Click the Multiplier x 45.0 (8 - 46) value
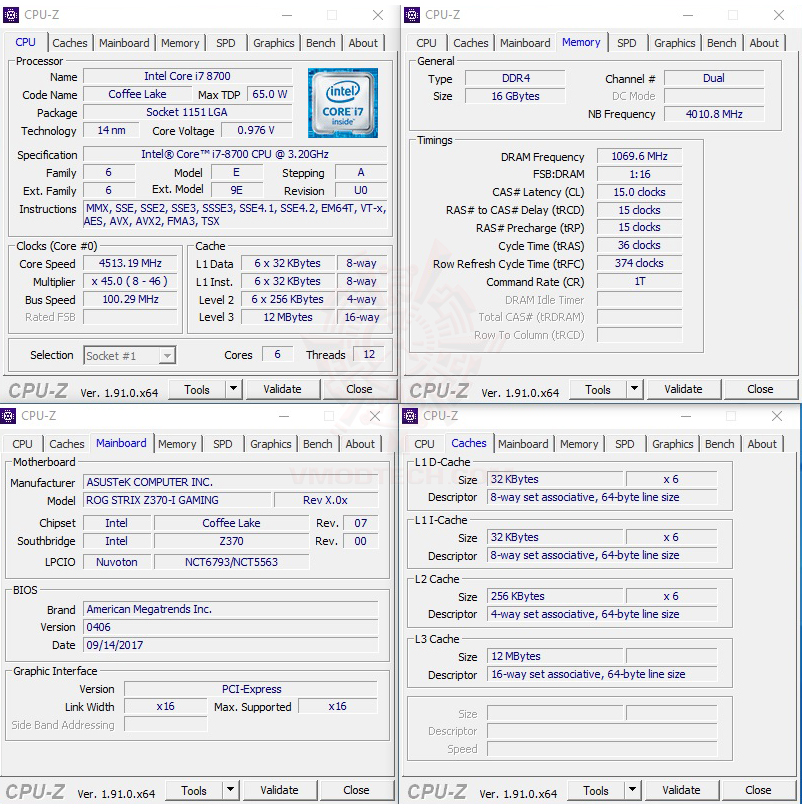Viewport: 802px width, 810px height. (130, 281)
